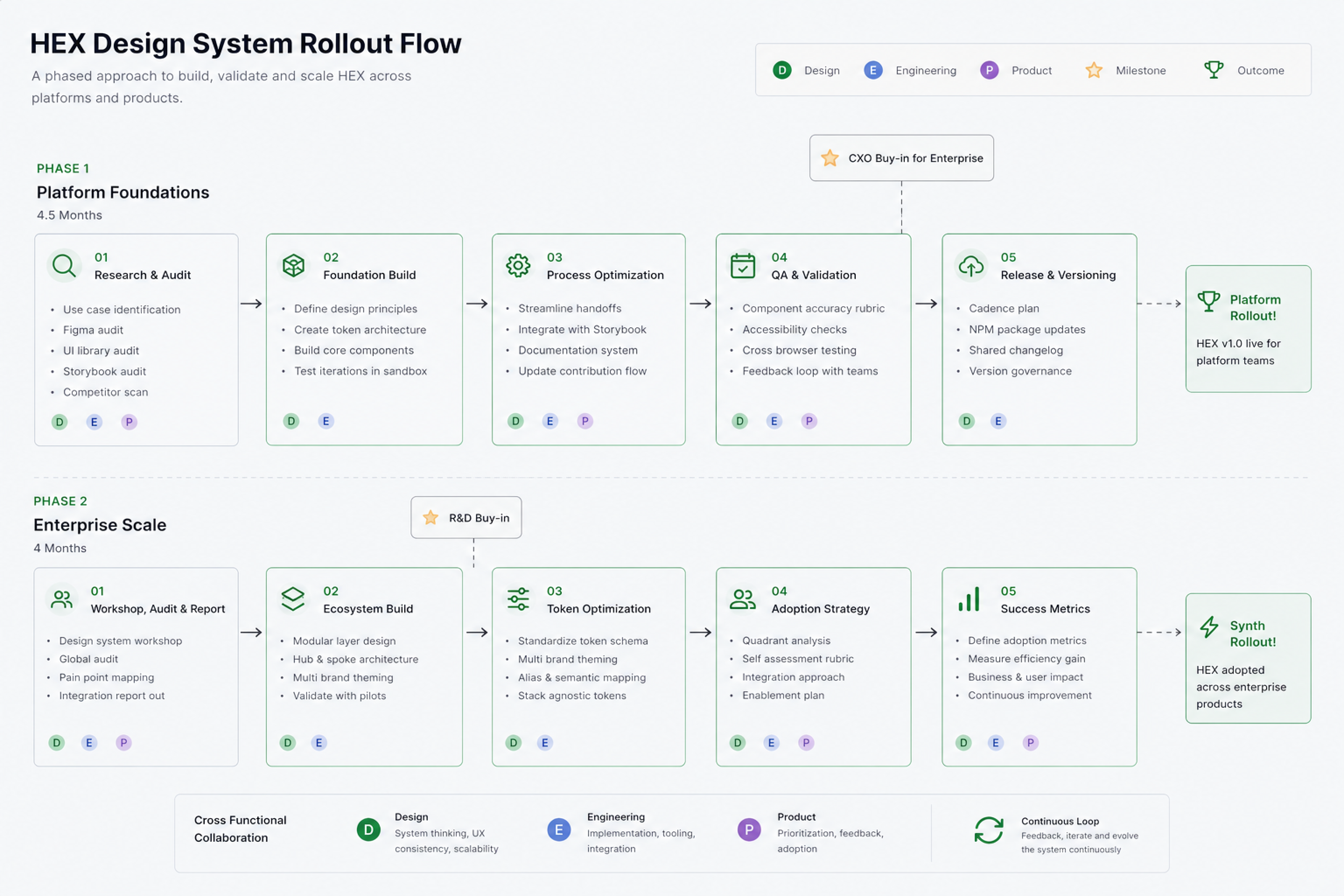Click the Continuous Loop refresh icon
The width and height of the screenshot is (1344, 896).
point(989,829)
